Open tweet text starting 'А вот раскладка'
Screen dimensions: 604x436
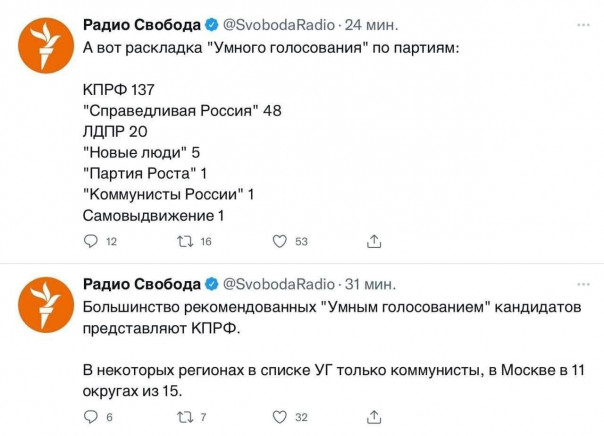270,49
